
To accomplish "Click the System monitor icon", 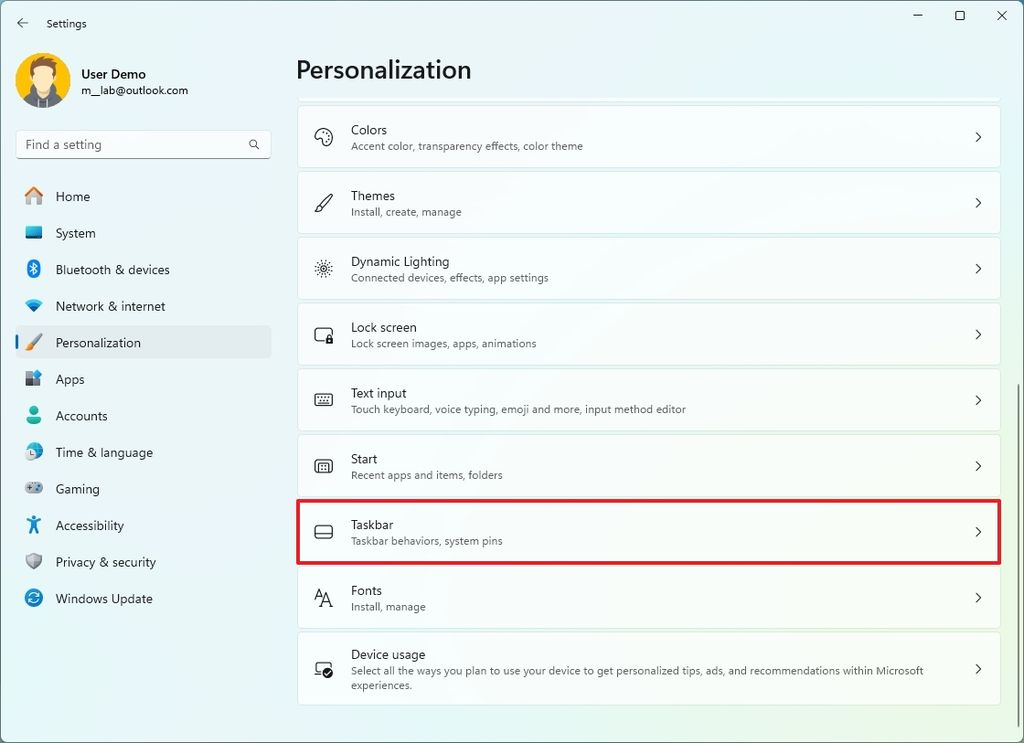I will (x=34, y=232).
